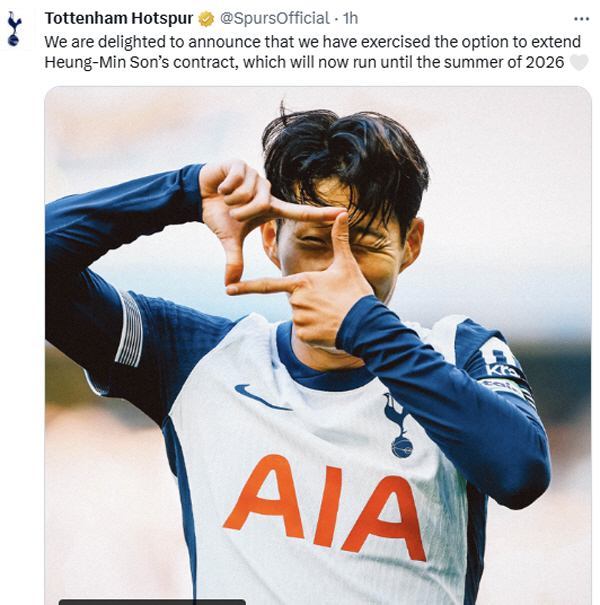Click the white heart emoji in tweet text
This screenshot has height=605, width=600.
point(579,62)
